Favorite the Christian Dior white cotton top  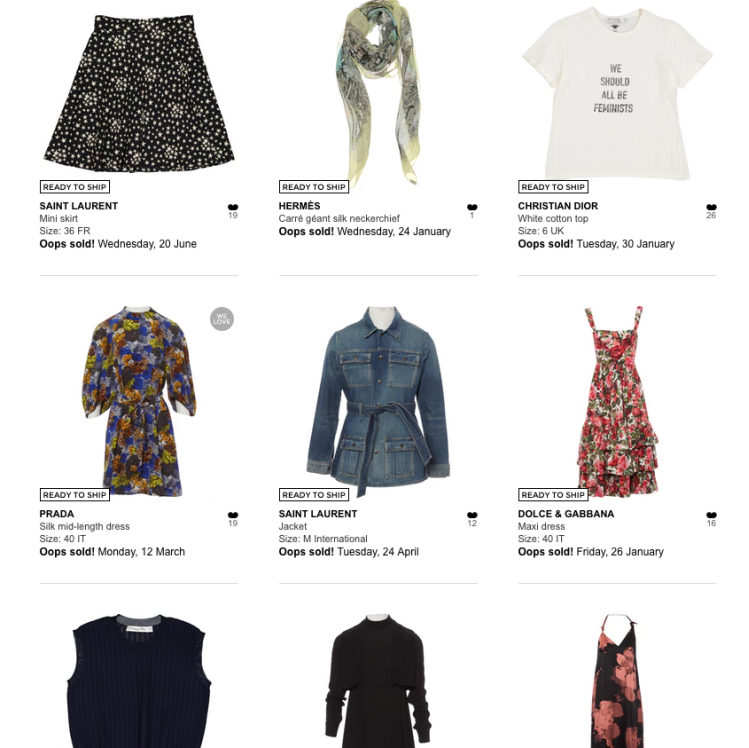click(711, 207)
